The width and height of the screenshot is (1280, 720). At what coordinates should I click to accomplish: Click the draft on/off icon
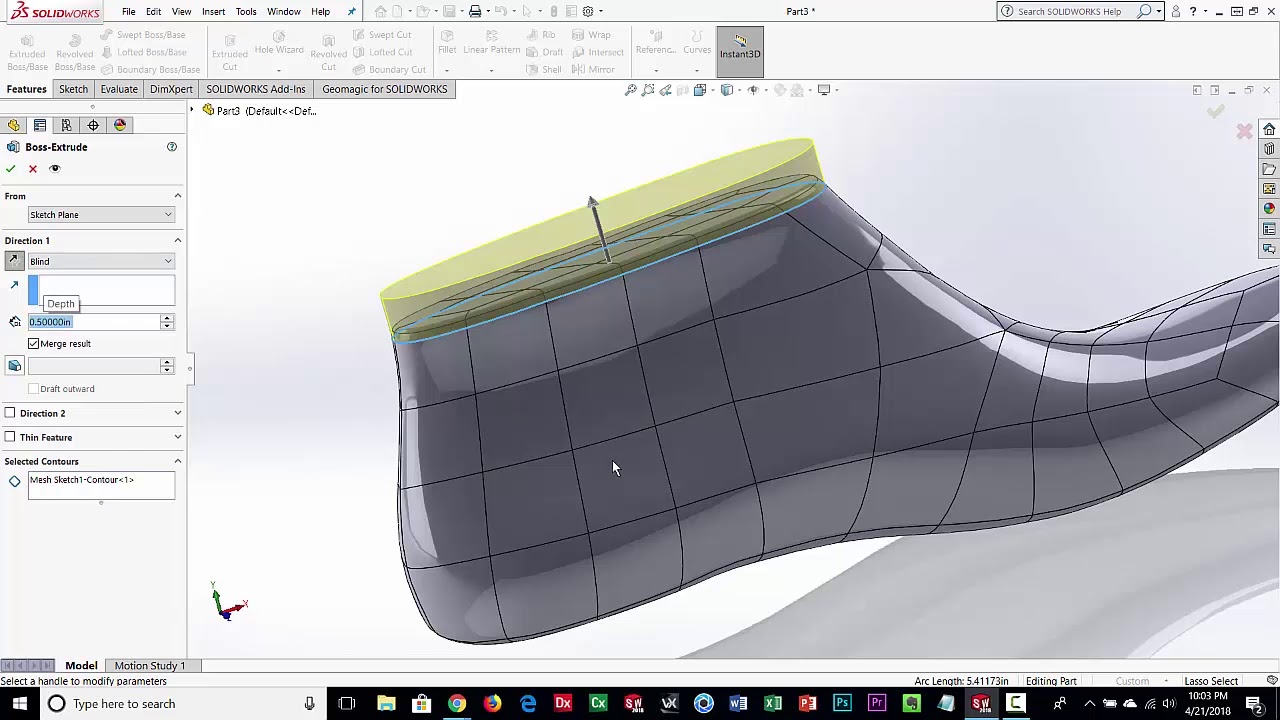[x=15, y=365]
